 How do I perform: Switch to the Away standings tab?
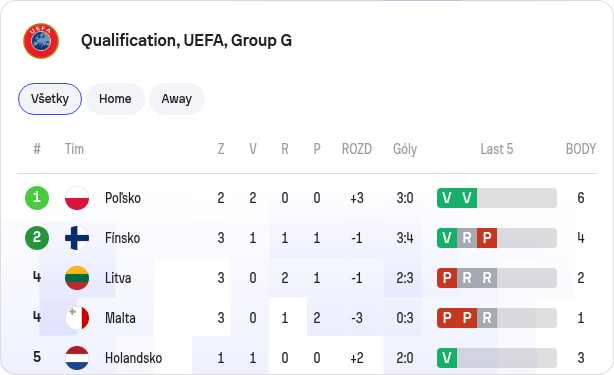point(177,99)
